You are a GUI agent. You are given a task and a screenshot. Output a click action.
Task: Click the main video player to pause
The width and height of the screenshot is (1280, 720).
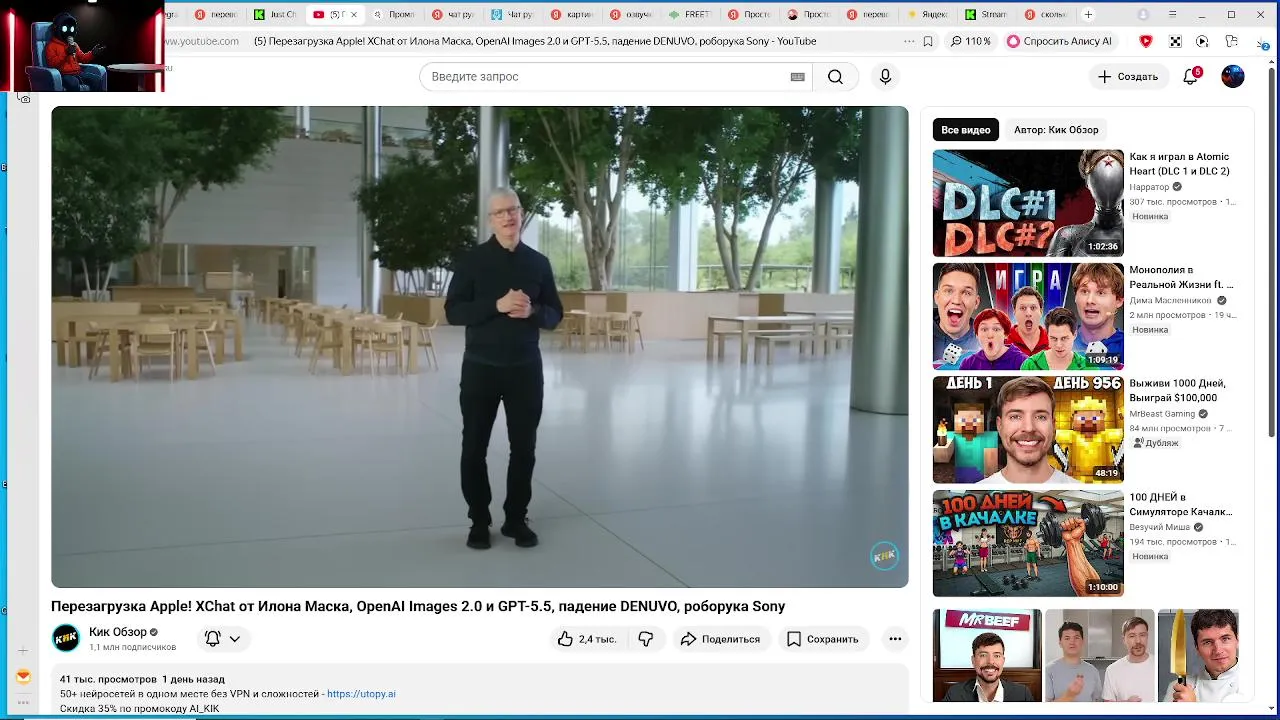pos(480,347)
